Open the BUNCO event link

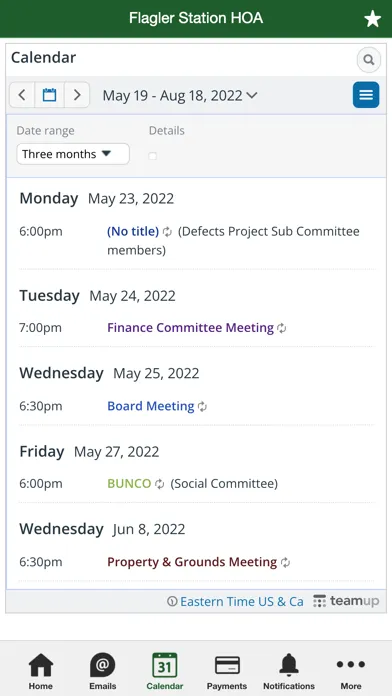(x=129, y=483)
